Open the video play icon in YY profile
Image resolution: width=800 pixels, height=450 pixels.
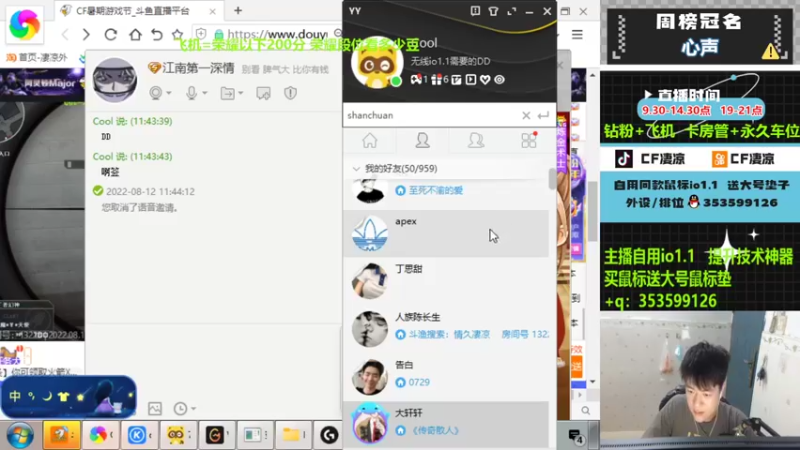coord(471,80)
